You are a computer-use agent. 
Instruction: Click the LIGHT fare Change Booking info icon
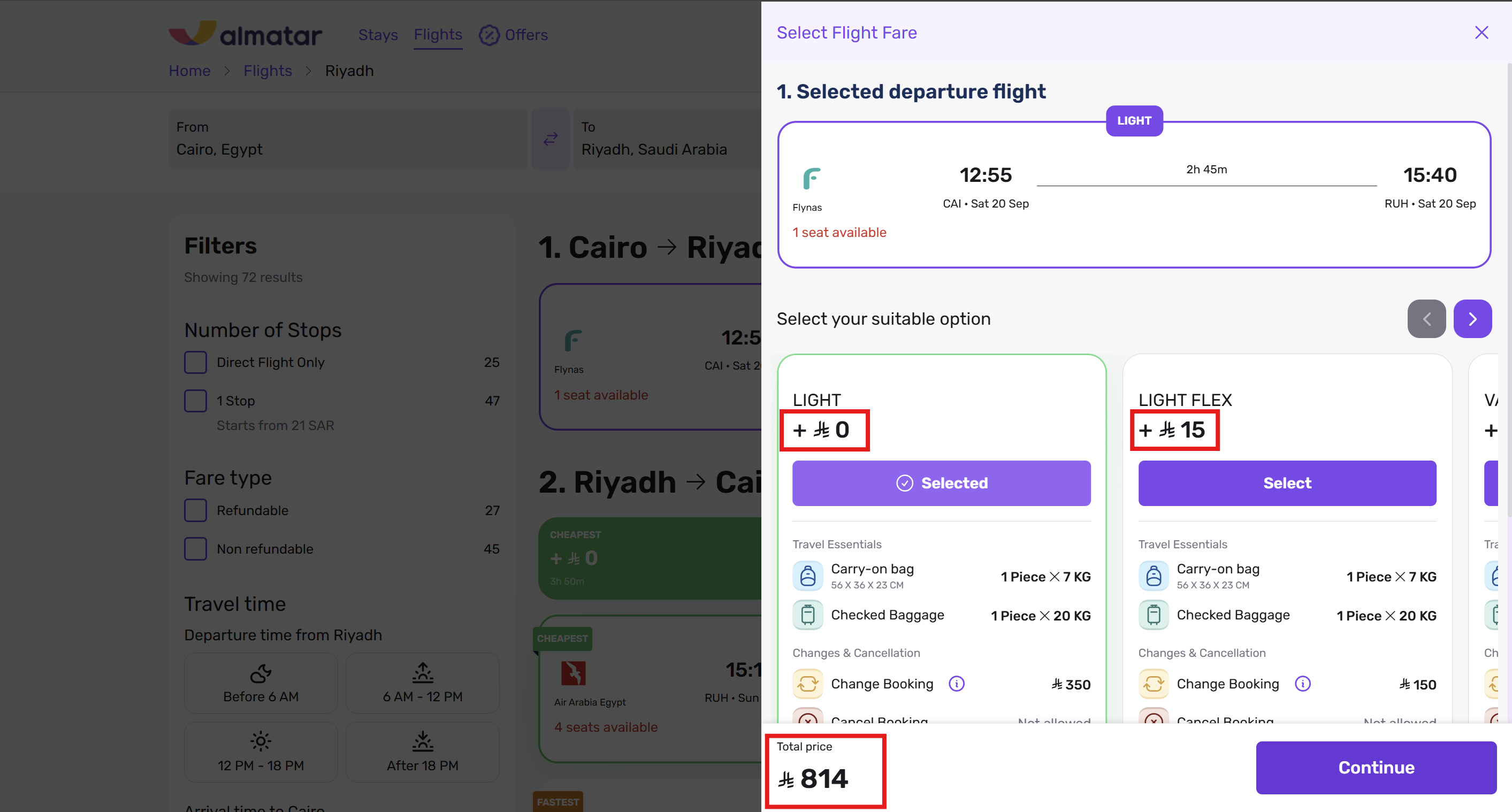956,684
